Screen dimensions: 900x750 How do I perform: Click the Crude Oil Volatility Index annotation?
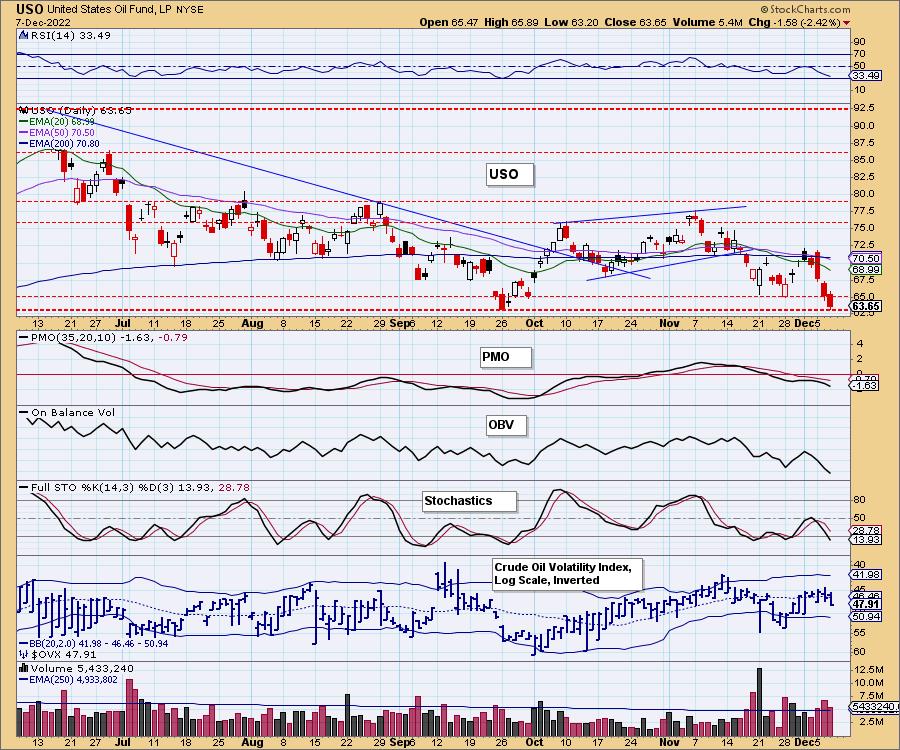click(x=567, y=573)
